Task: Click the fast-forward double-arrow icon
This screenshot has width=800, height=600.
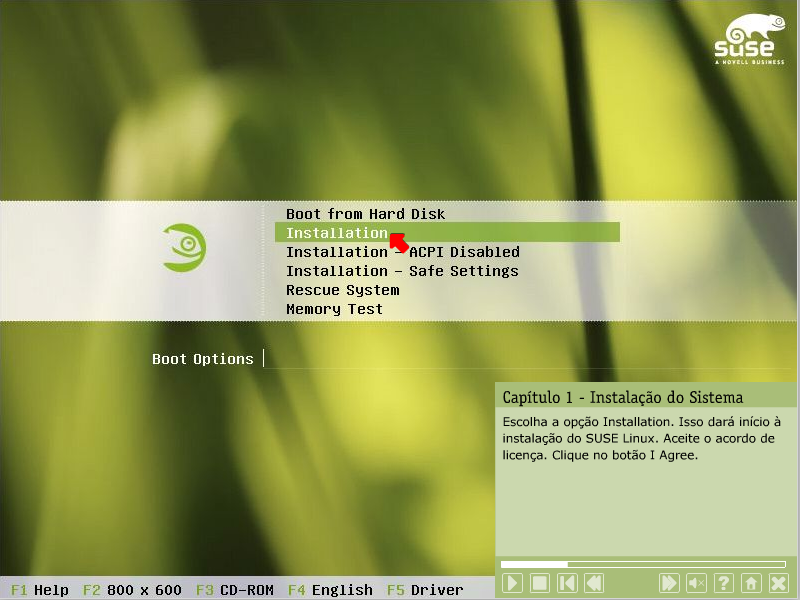Action: (x=669, y=583)
